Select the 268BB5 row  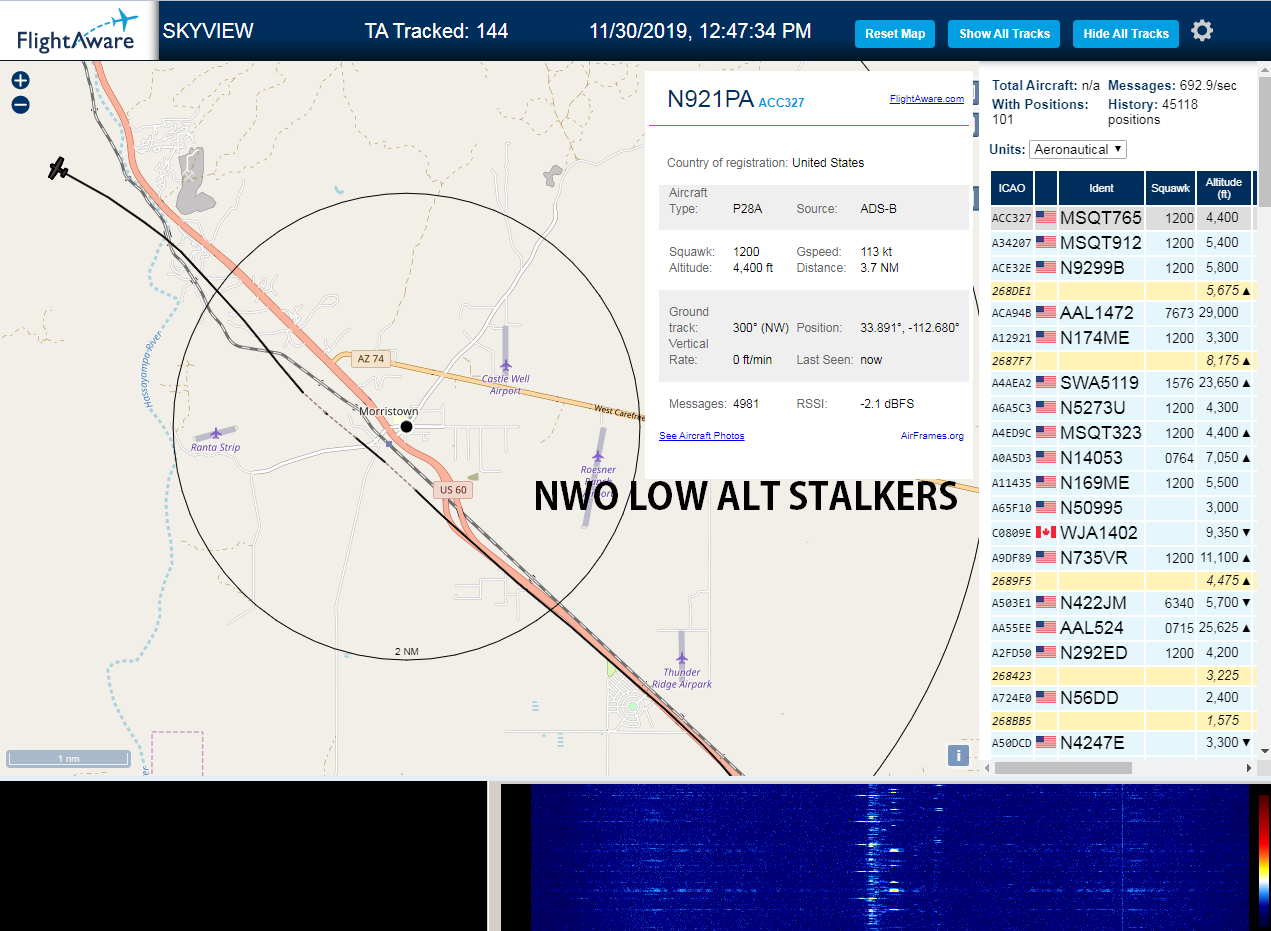(1123, 720)
